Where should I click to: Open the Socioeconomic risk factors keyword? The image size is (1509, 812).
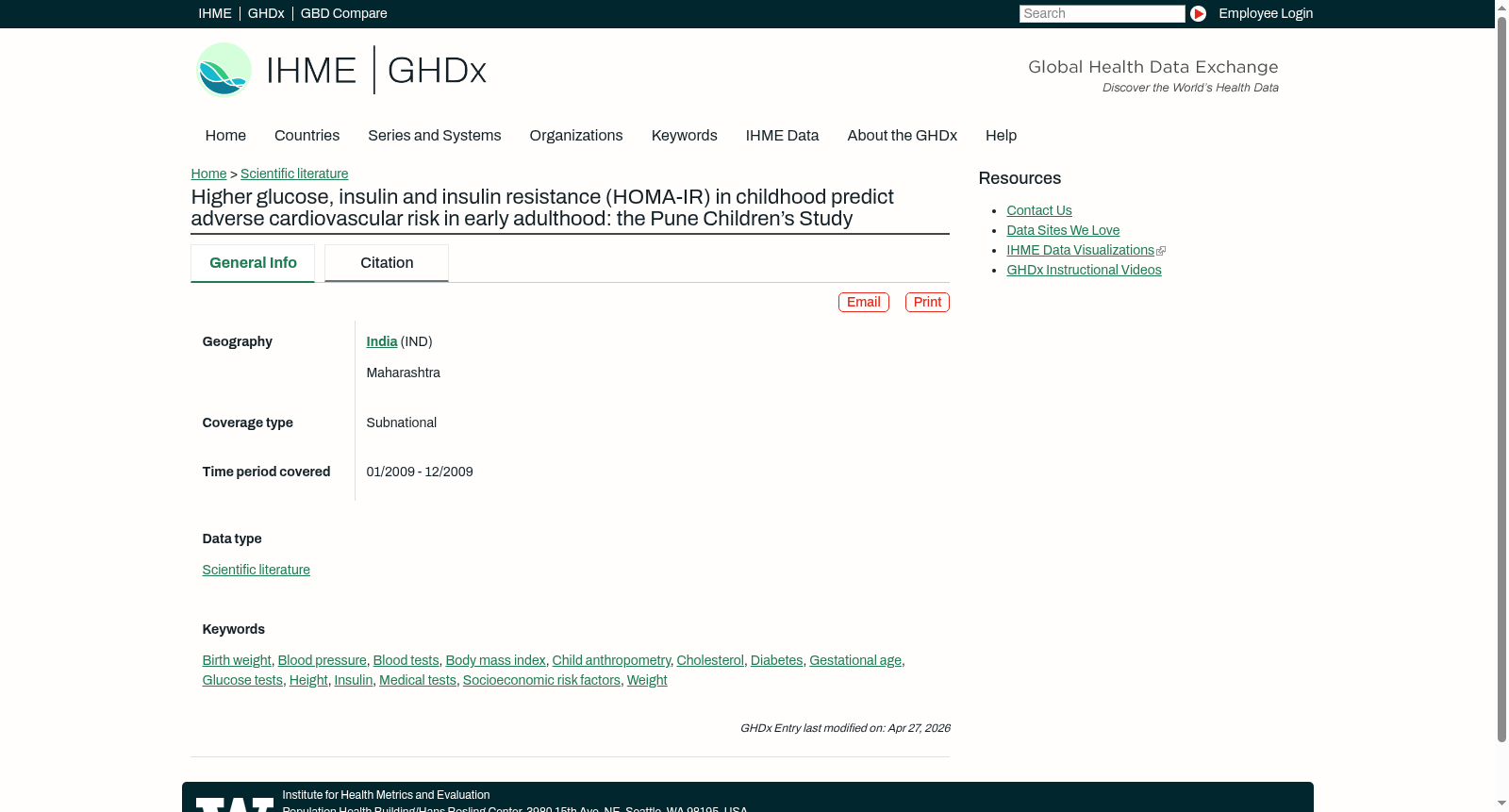point(541,680)
